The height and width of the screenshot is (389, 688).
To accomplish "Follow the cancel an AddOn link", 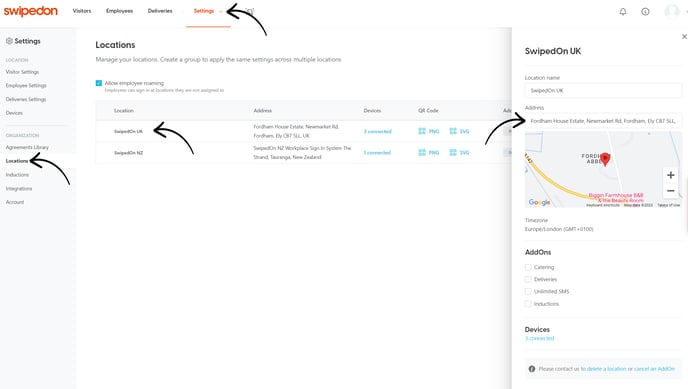I will coord(654,369).
